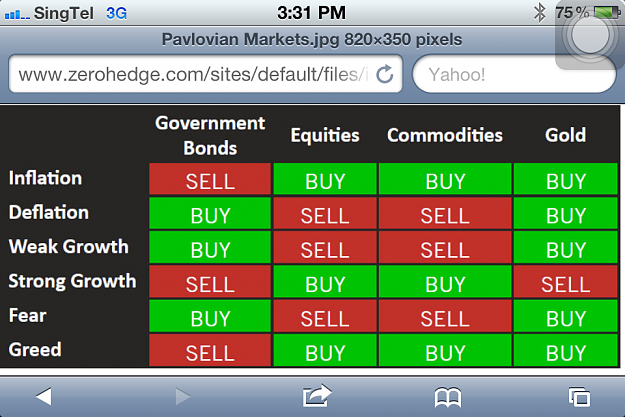625x417 pixels.
Task: Tap the Yahoo! search field
Action: point(514,75)
